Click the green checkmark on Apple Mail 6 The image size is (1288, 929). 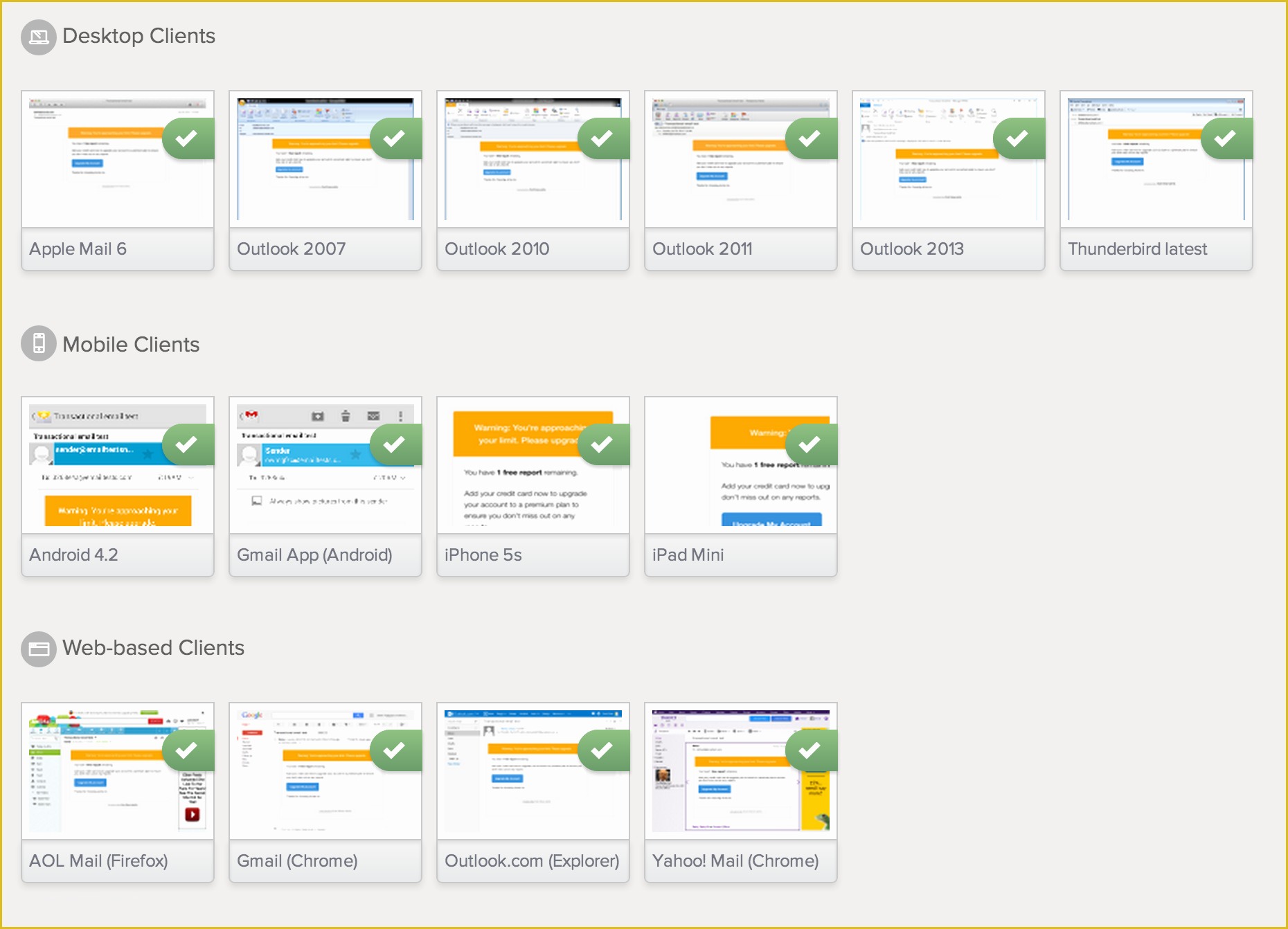(x=188, y=138)
